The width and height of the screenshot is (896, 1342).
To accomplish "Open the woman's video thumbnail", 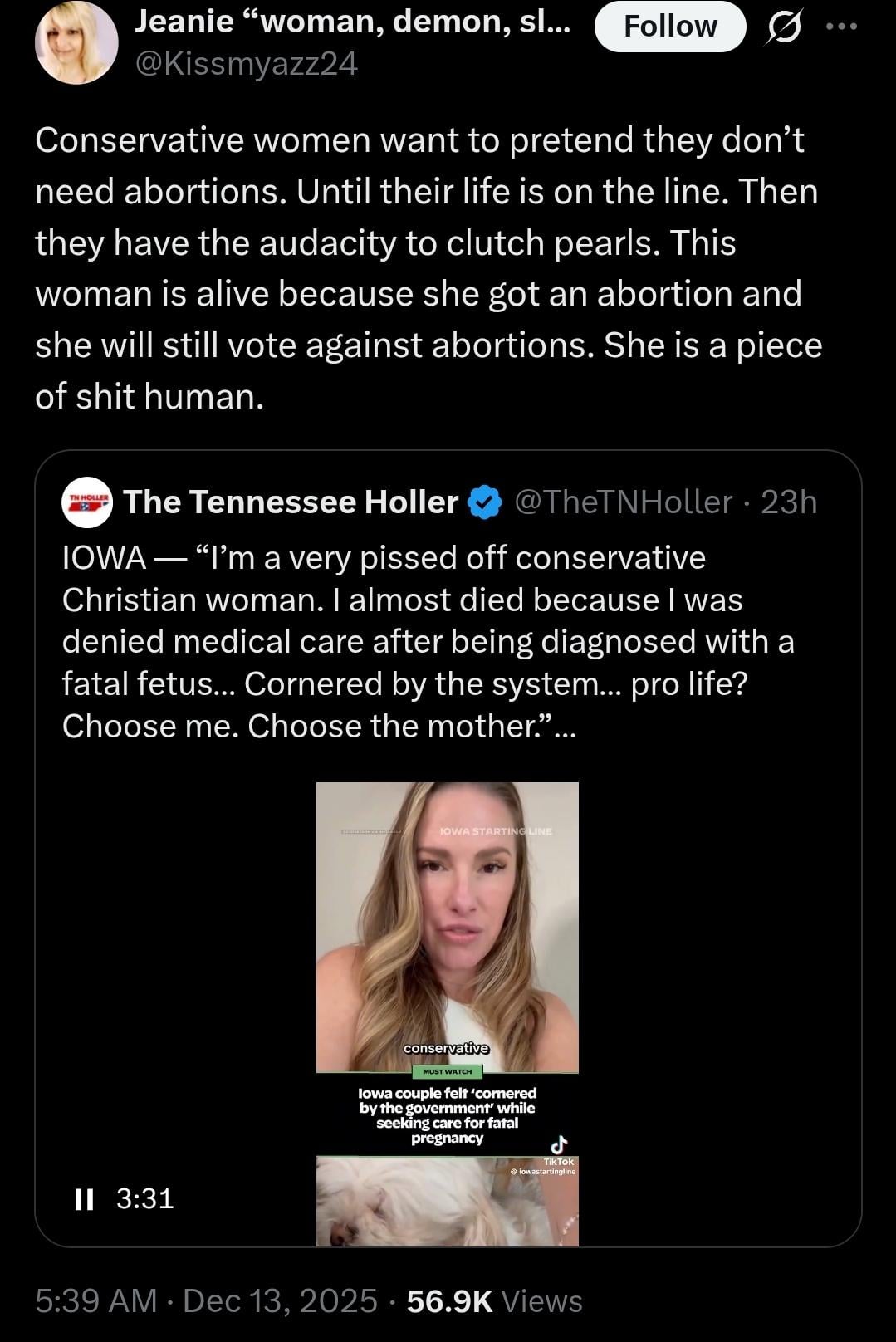I will 447,926.
